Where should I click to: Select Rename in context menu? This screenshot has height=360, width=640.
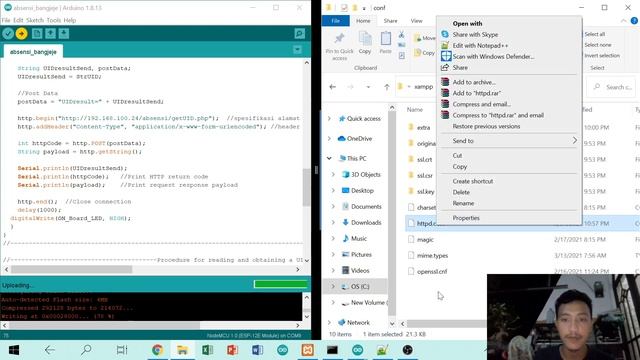pos(463,203)
